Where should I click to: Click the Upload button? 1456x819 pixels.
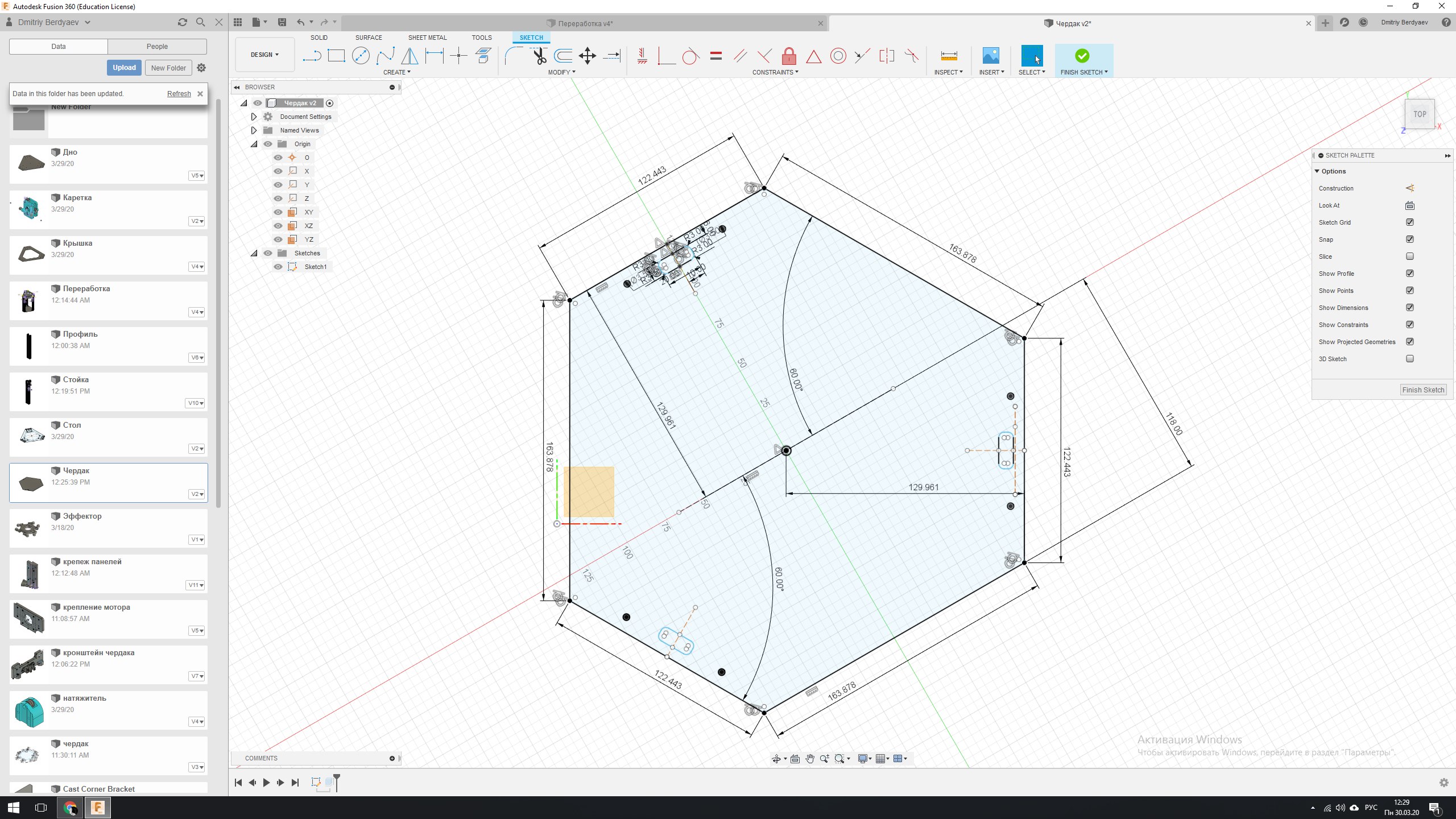(x=124, y=68)
